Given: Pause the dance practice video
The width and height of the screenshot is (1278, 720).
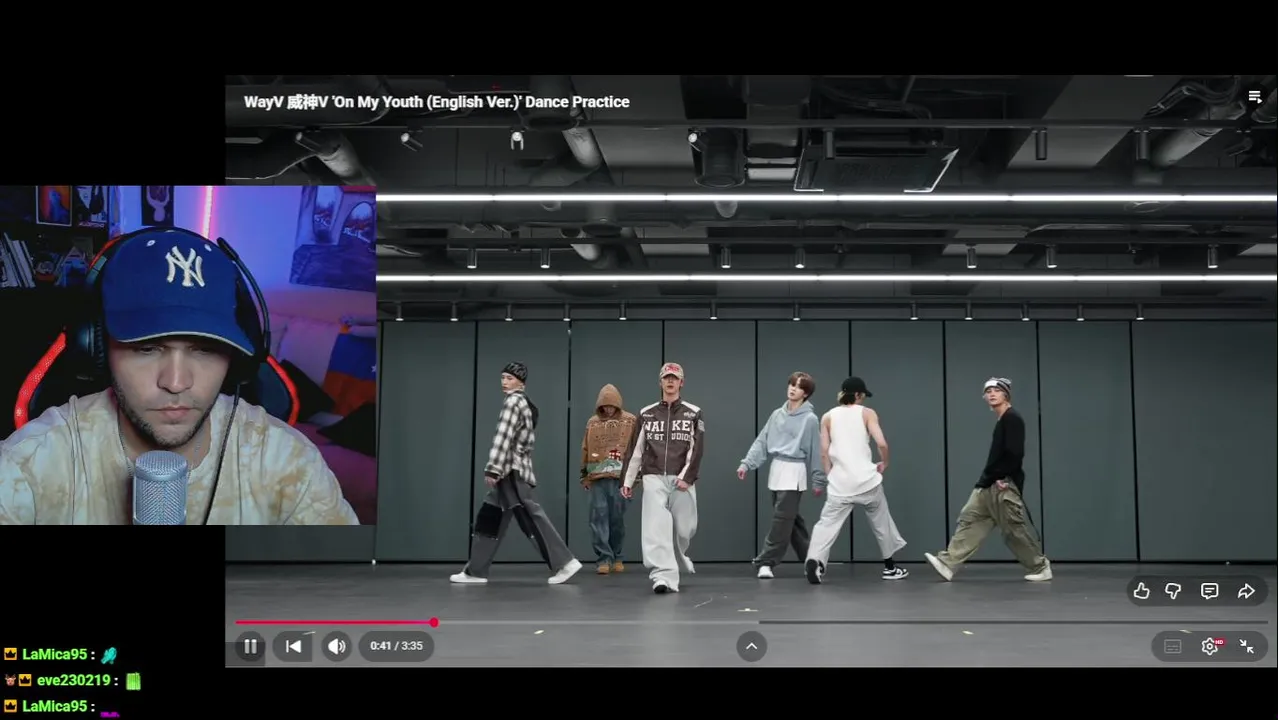Looking at the screenshot, I should [x=250, y=646].
